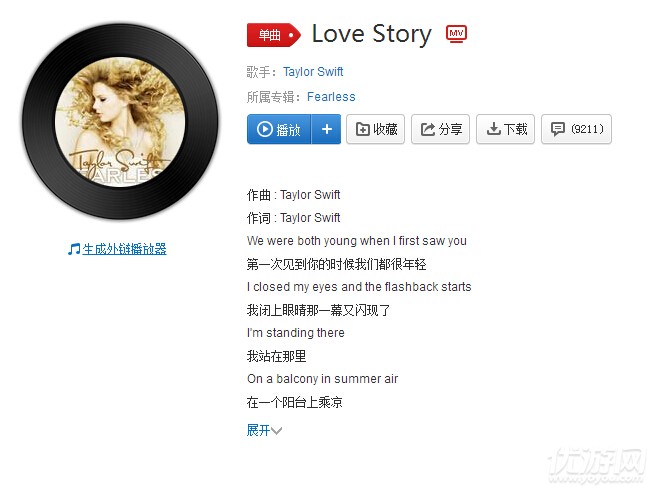
Task: Click the Fearless album cover on vinyl
Action: pos(120,122)
